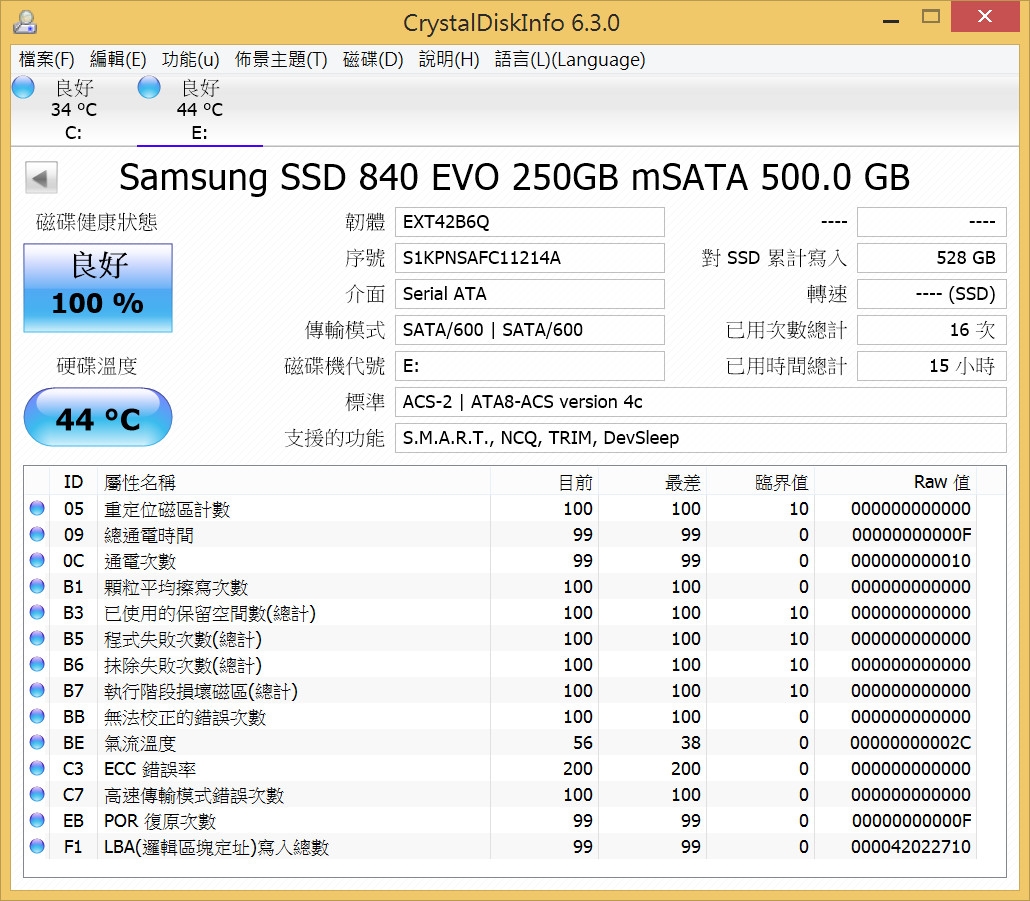This screenshot has height=901, width=1030.
Task: Click the rotation rate field ---- (SSD)
Action: [x=931, y=294]
